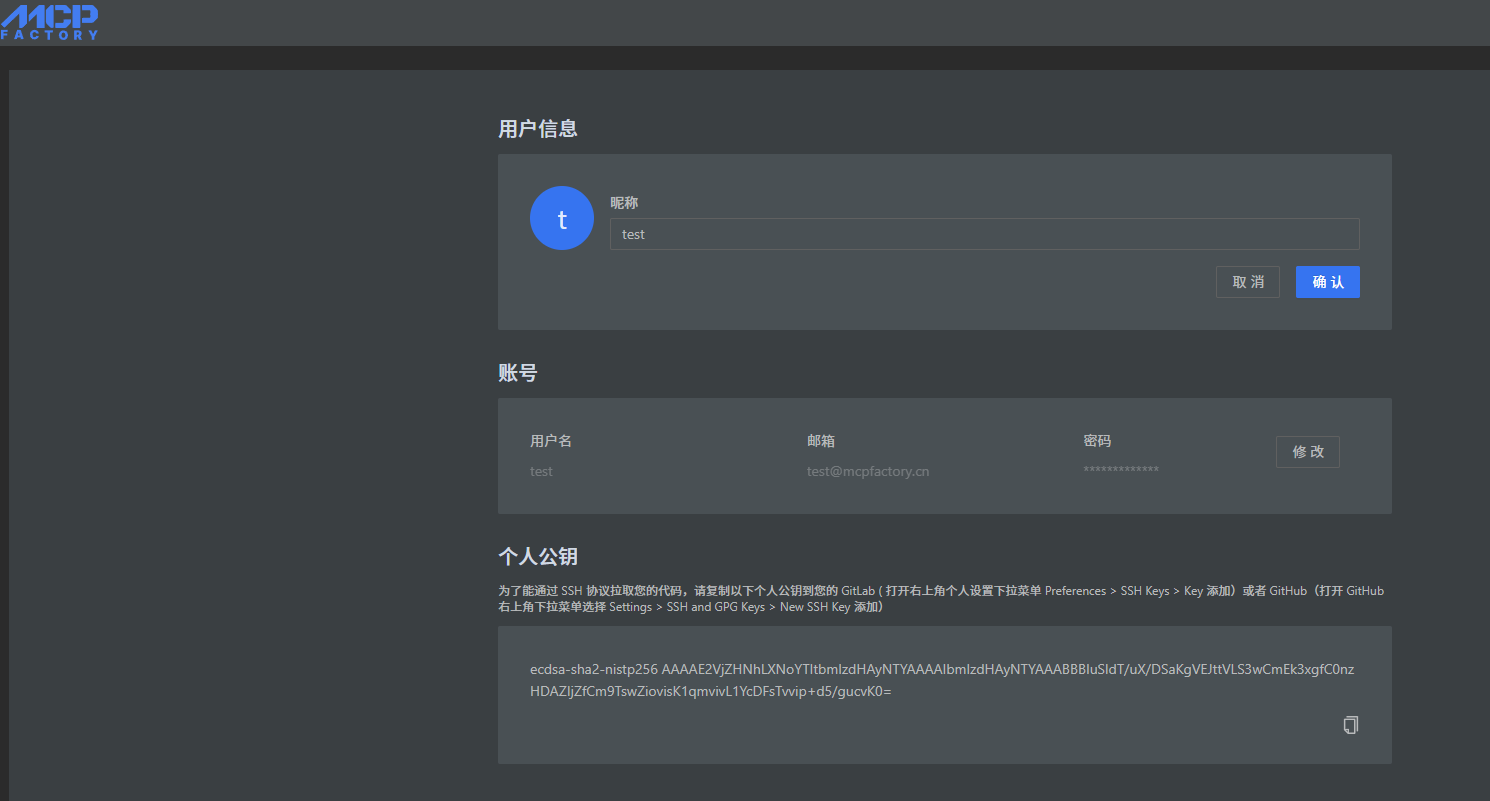Screen dimensions: 1490x801
Task: Click the ecdsa-sha2-nistp256 public key text
Action: (x=941, y=669)
